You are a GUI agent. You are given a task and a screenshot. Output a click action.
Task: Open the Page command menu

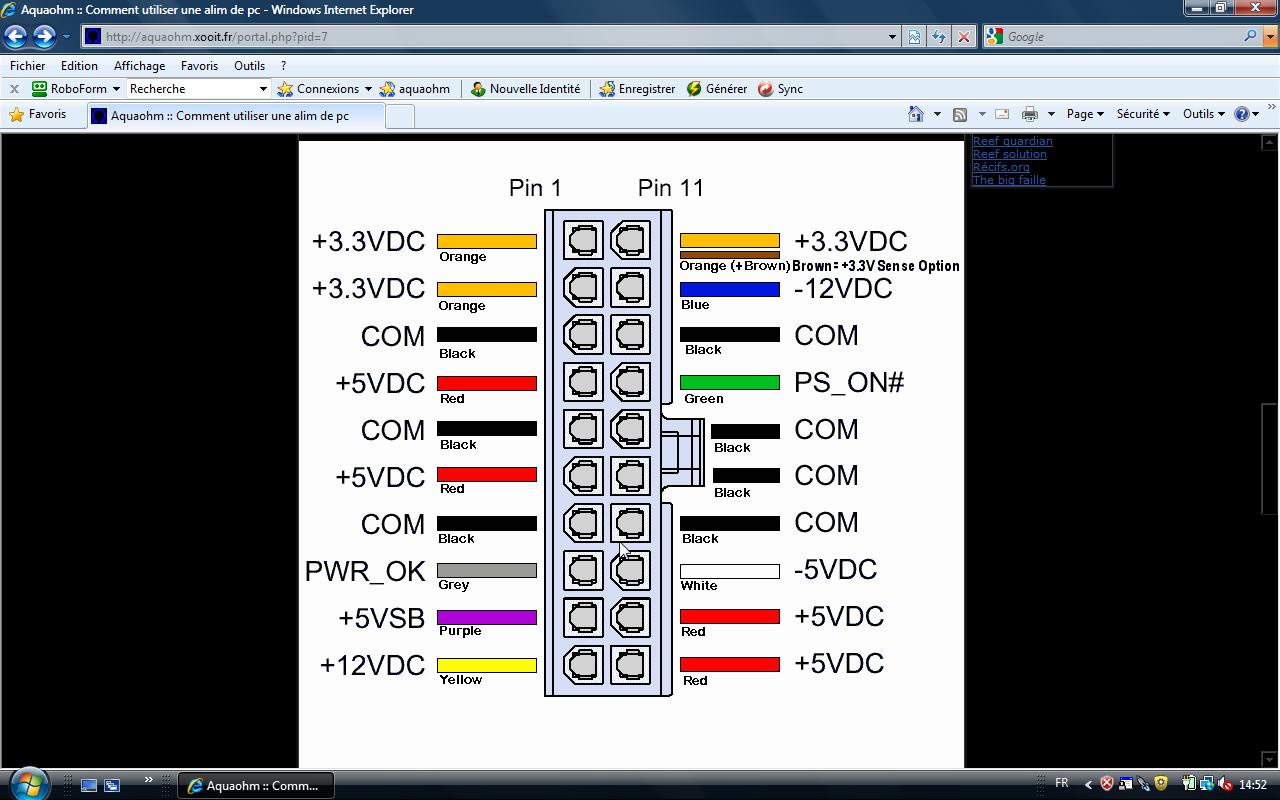[1085, 114]
